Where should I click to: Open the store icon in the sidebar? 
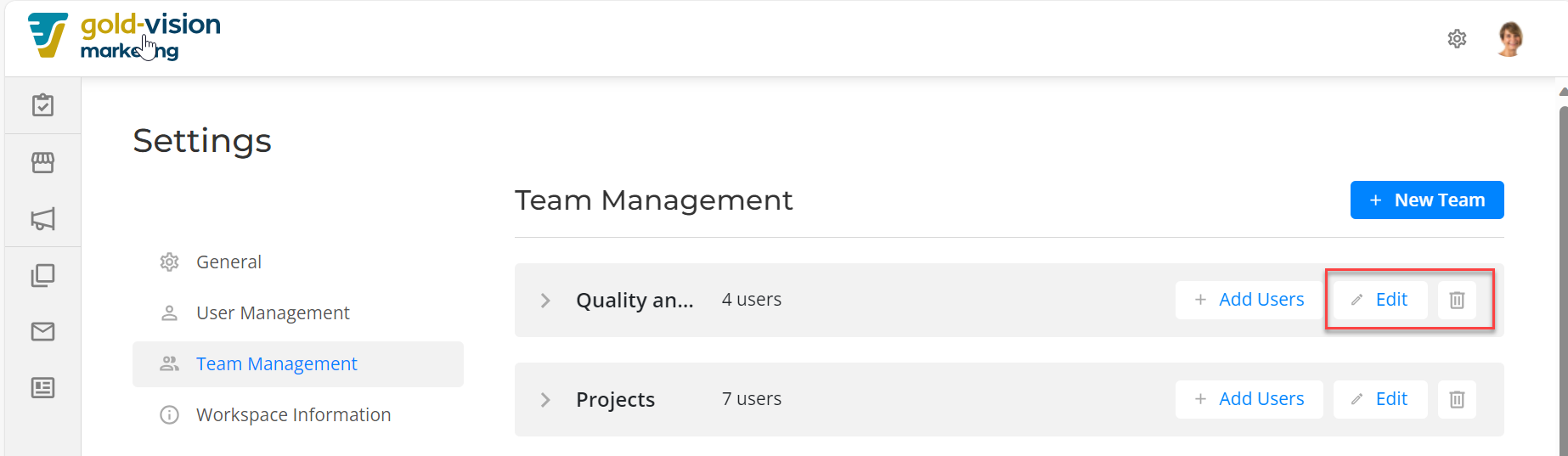tap(42, 162)
